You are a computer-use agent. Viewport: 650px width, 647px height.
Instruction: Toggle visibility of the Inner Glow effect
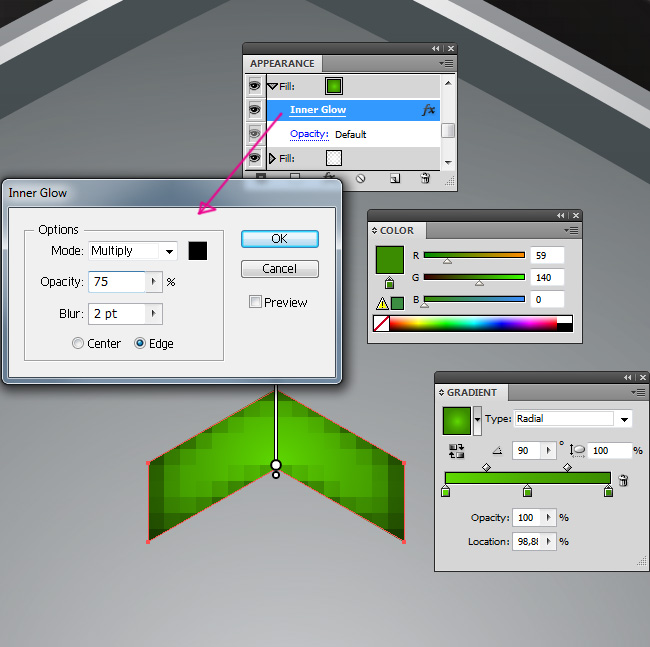pyautogui.click(x=255, y=110)
